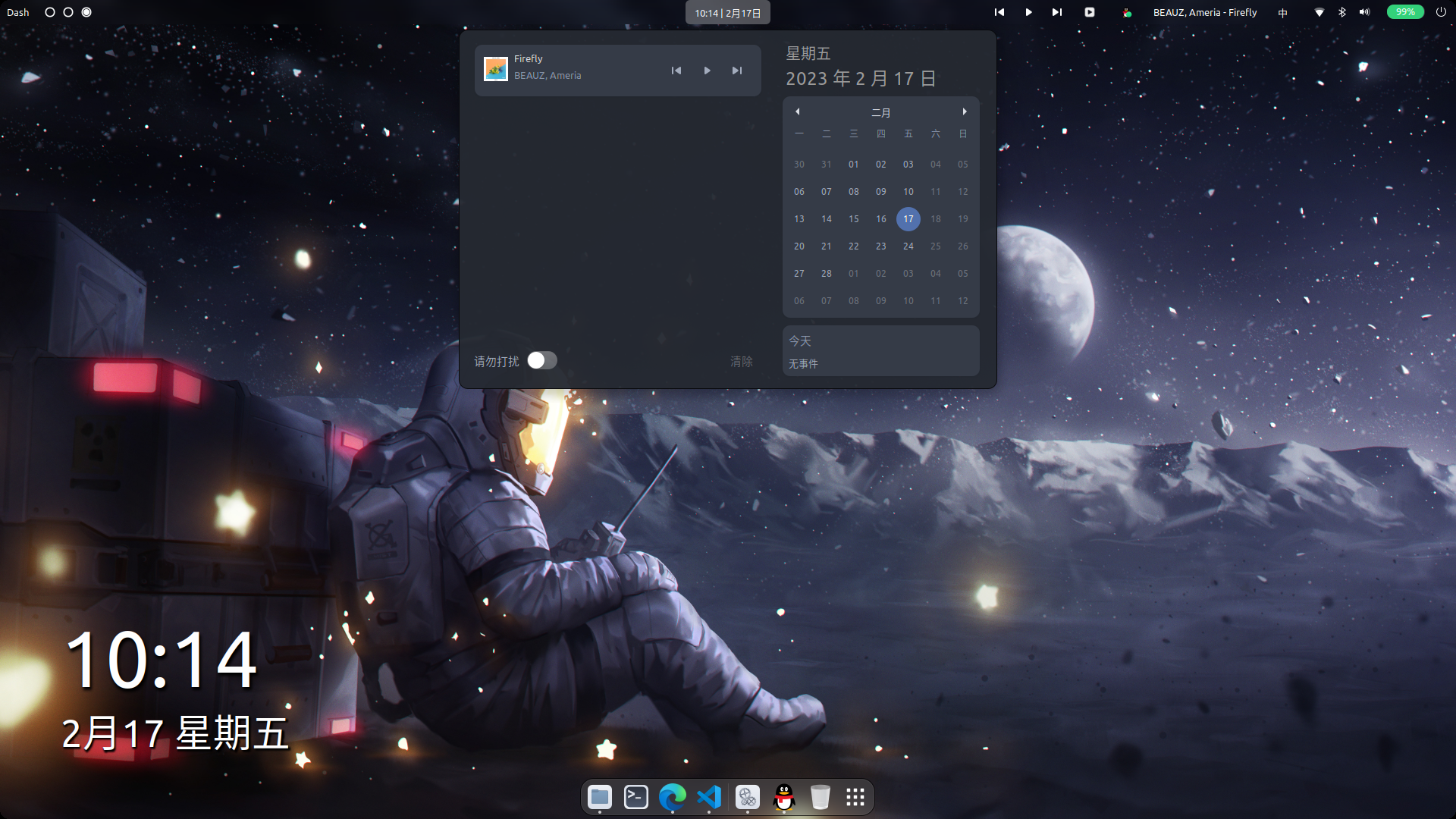This screenshot has height=819, width=1456.
Task: Click the Bluetooth status icon
Action: (1342, 12)
